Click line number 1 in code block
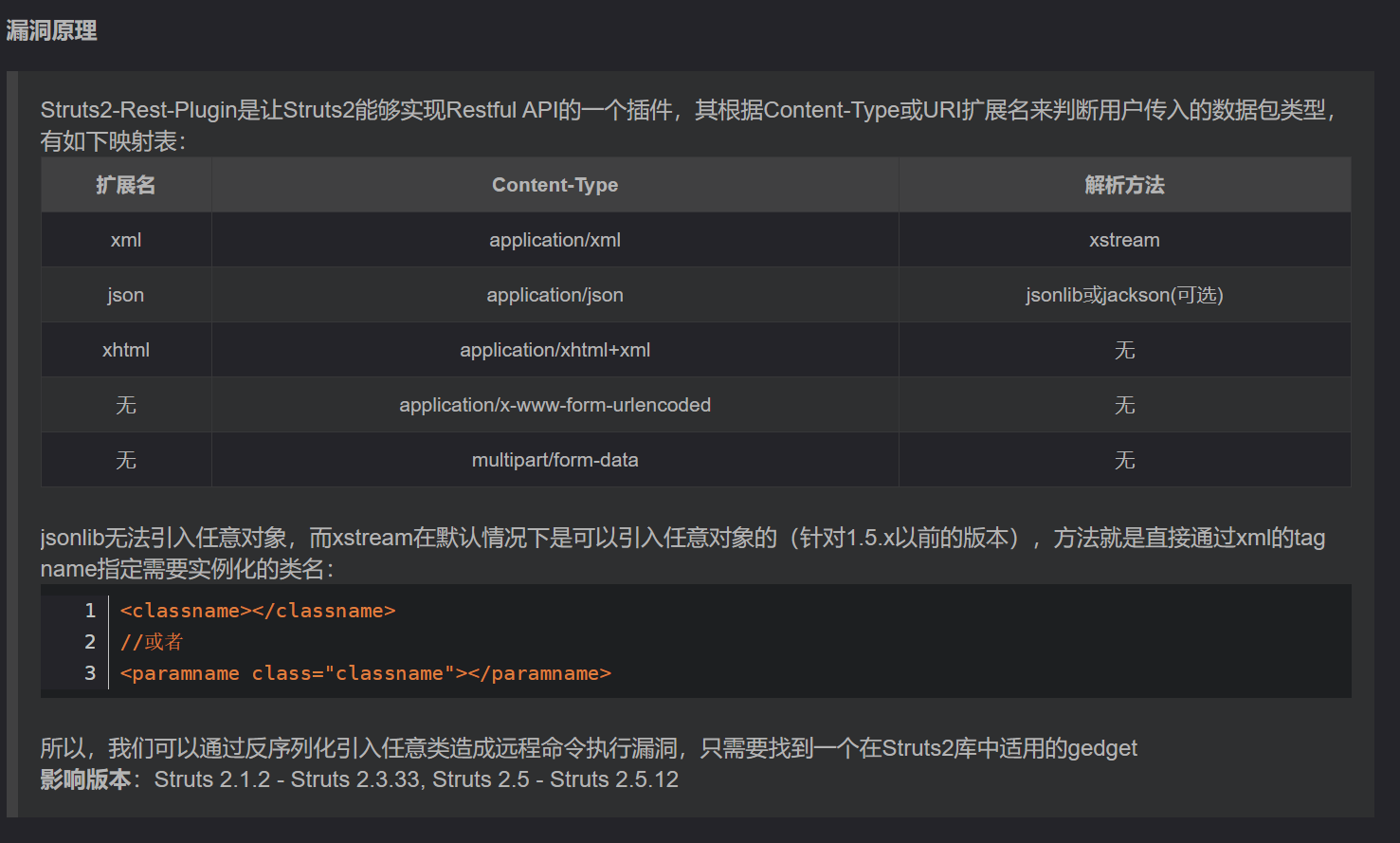 click(x=90, y=611)
